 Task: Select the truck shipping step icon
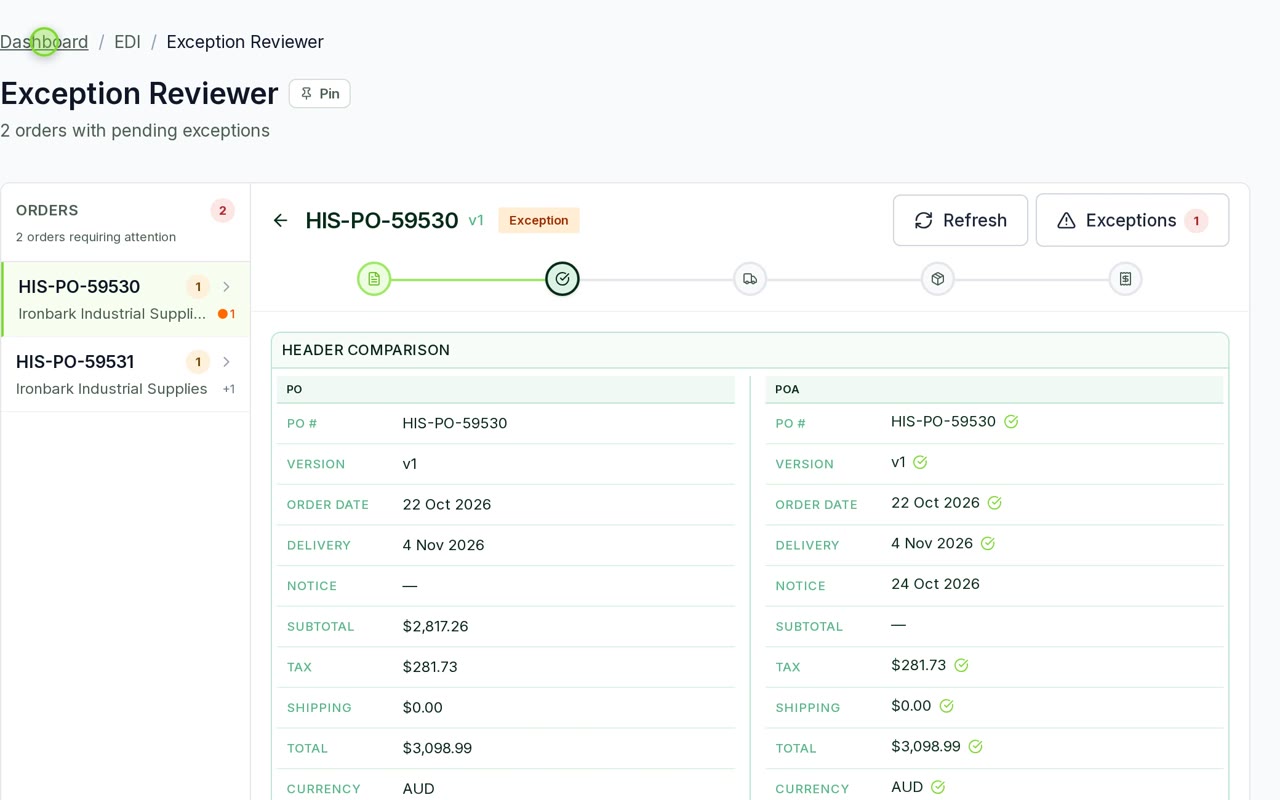coord(750,279)
